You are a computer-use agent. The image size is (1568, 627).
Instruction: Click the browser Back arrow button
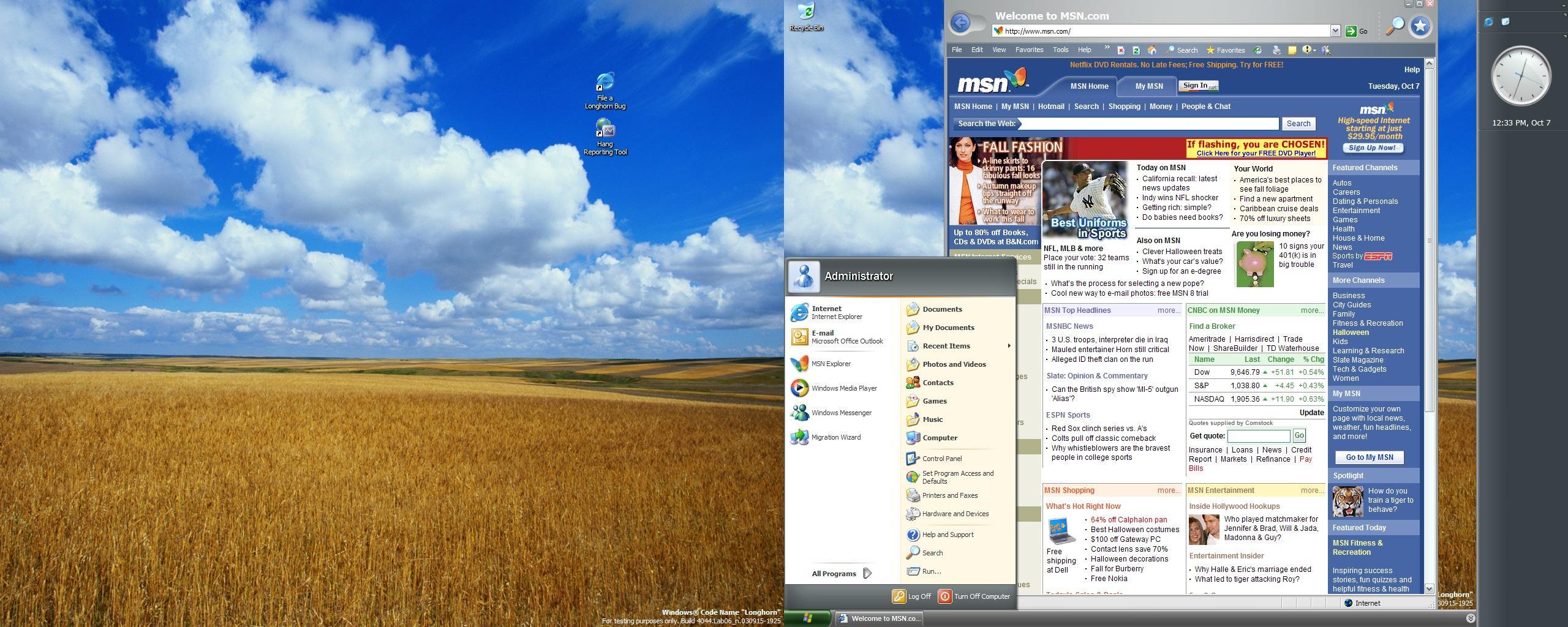[960, 23]
